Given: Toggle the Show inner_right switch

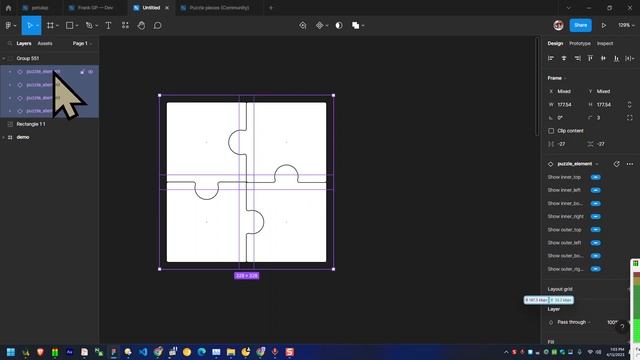Looking at the screenshot, I should tap(596, 216).
